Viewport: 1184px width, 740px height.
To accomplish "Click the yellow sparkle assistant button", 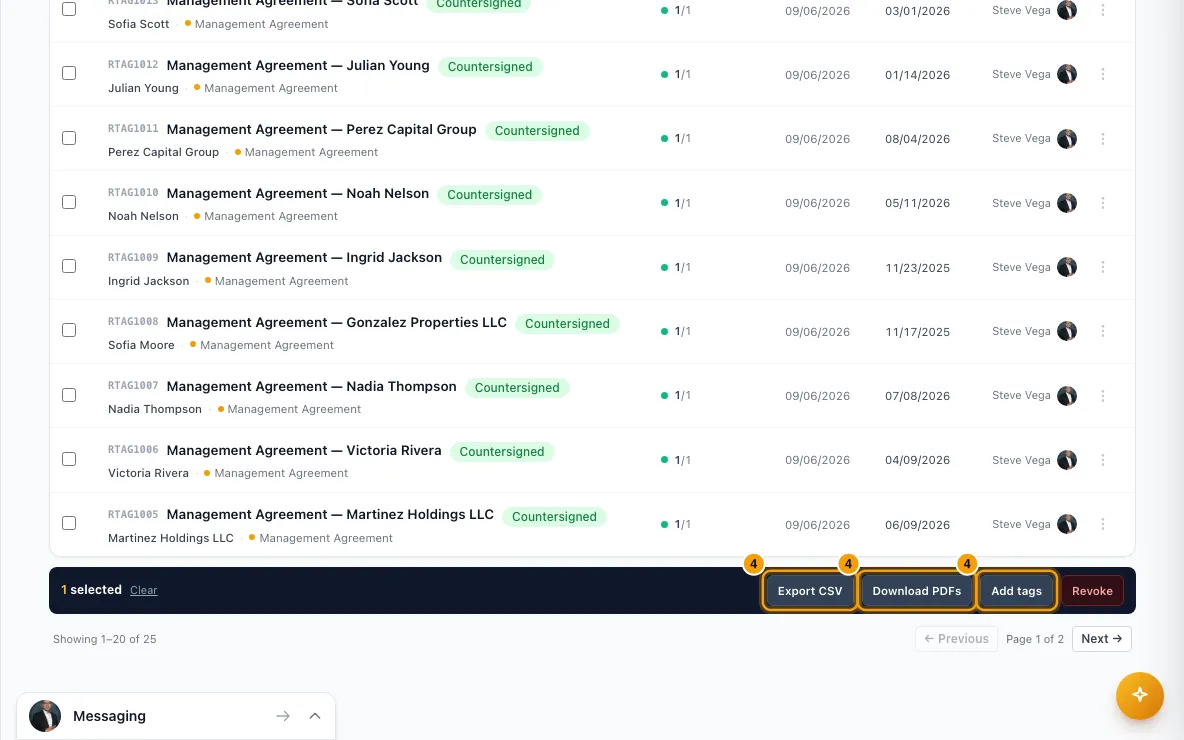I will [1139, 695].
